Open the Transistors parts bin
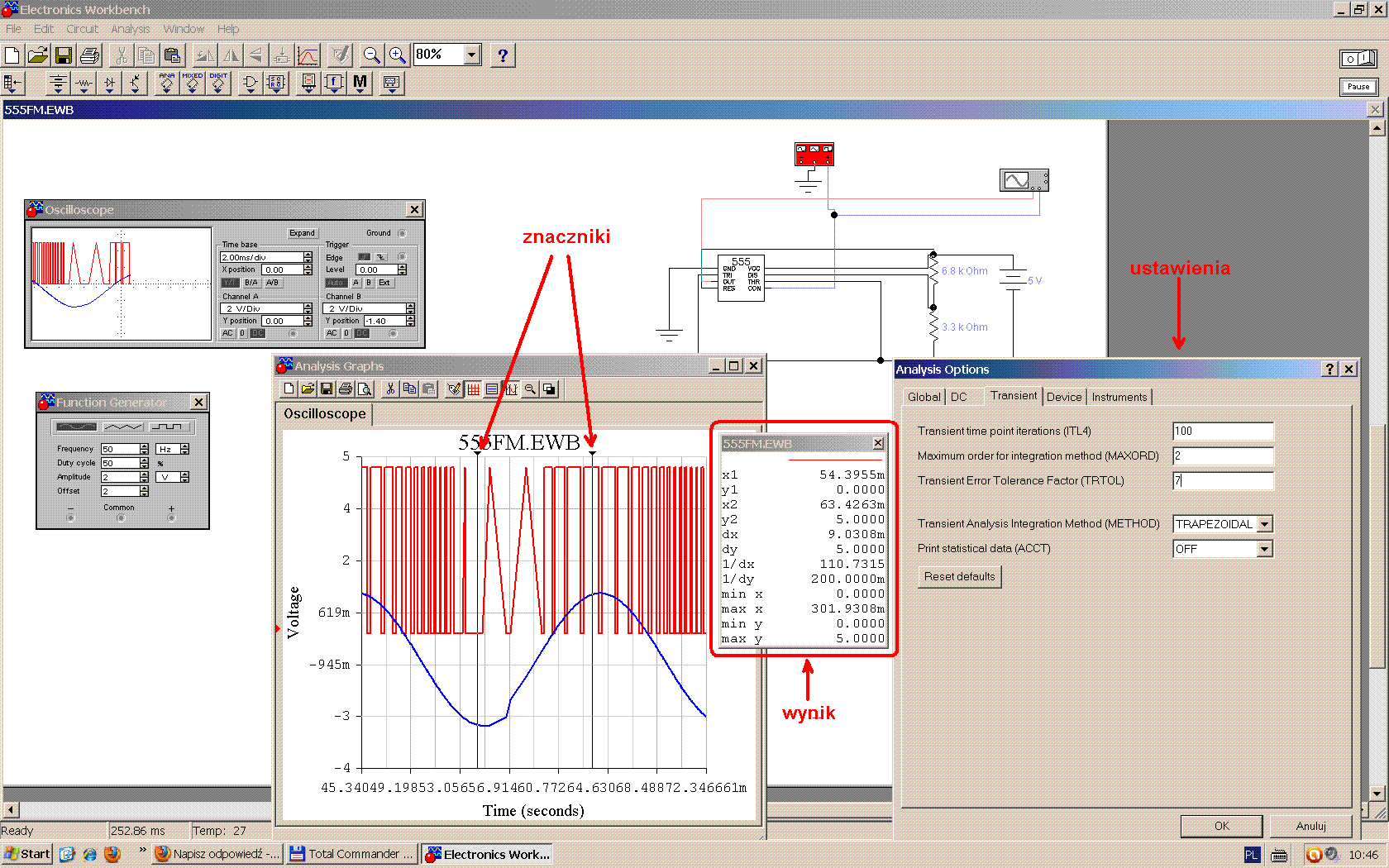1389x868 pixels. tap(136, 83)
